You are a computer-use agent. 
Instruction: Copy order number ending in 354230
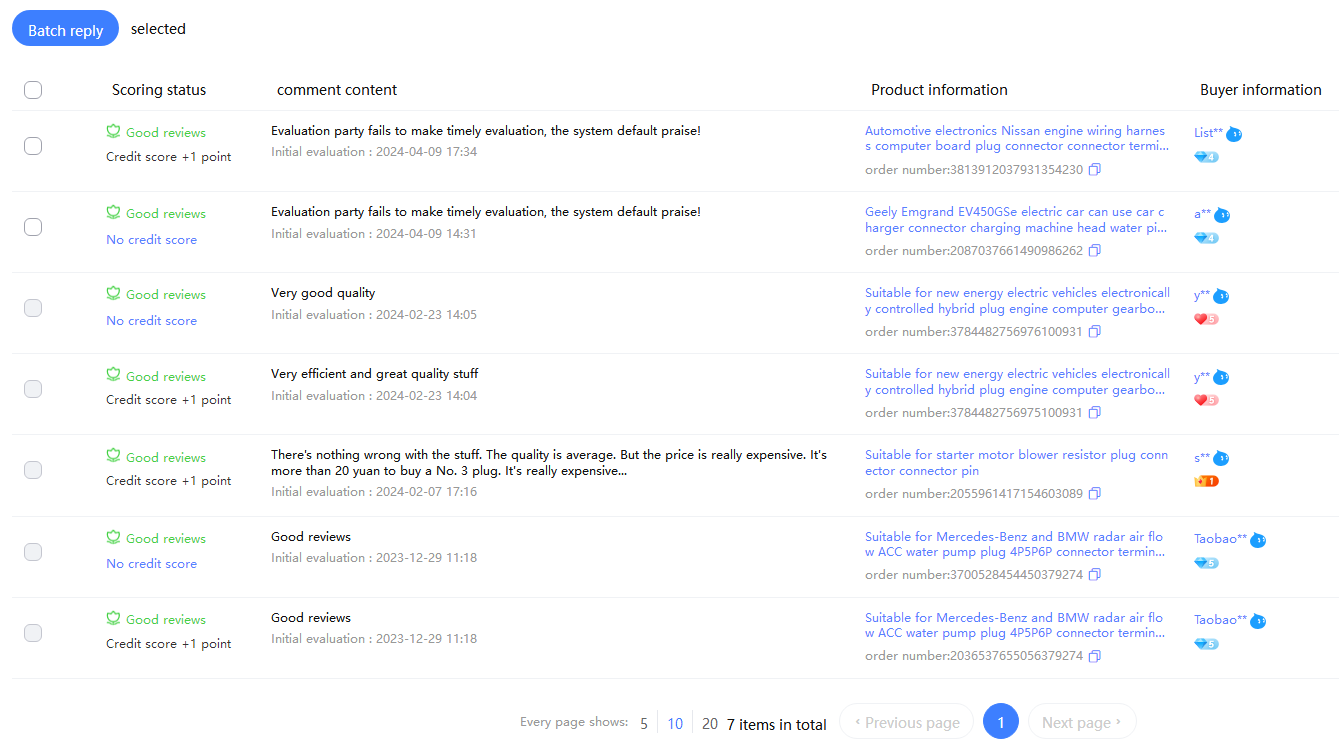(1095, 170)
